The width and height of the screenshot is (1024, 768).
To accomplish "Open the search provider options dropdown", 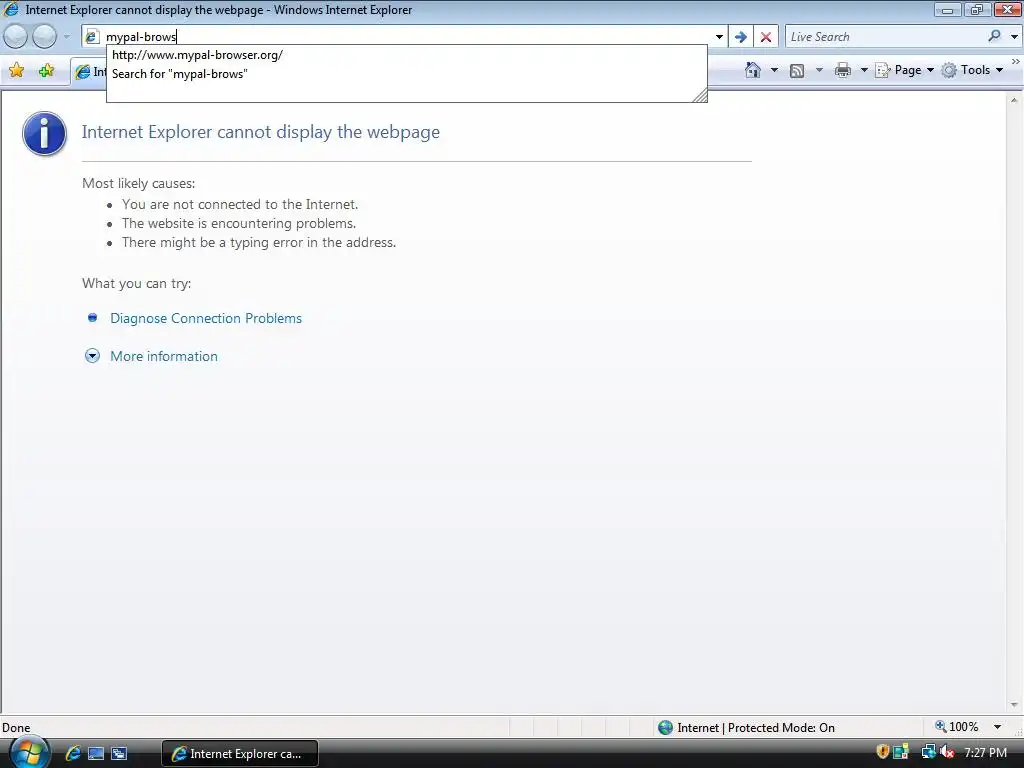I will (1014, 37).
